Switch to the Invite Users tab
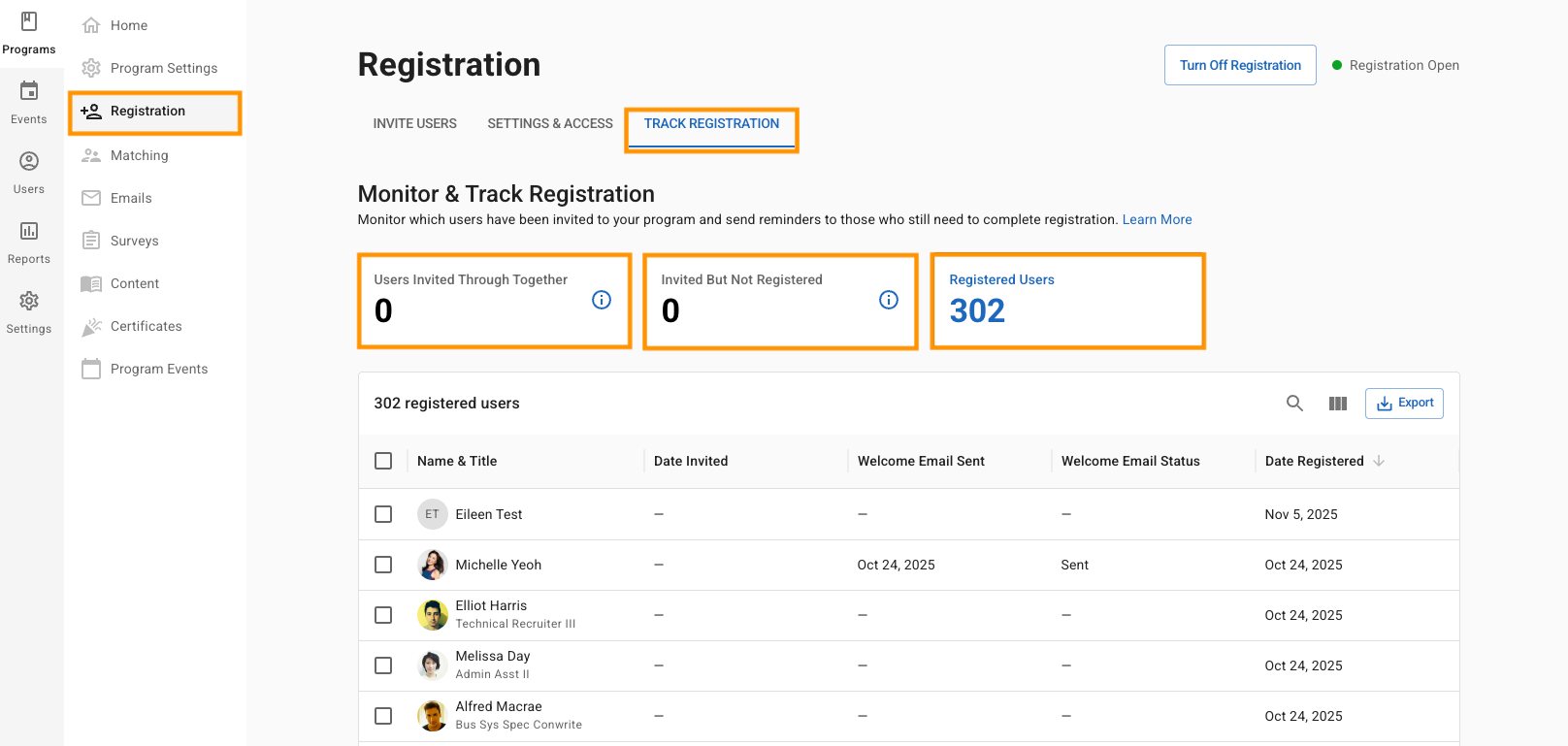The width and height of the screenshot is (1568, 746). (414, 124)
